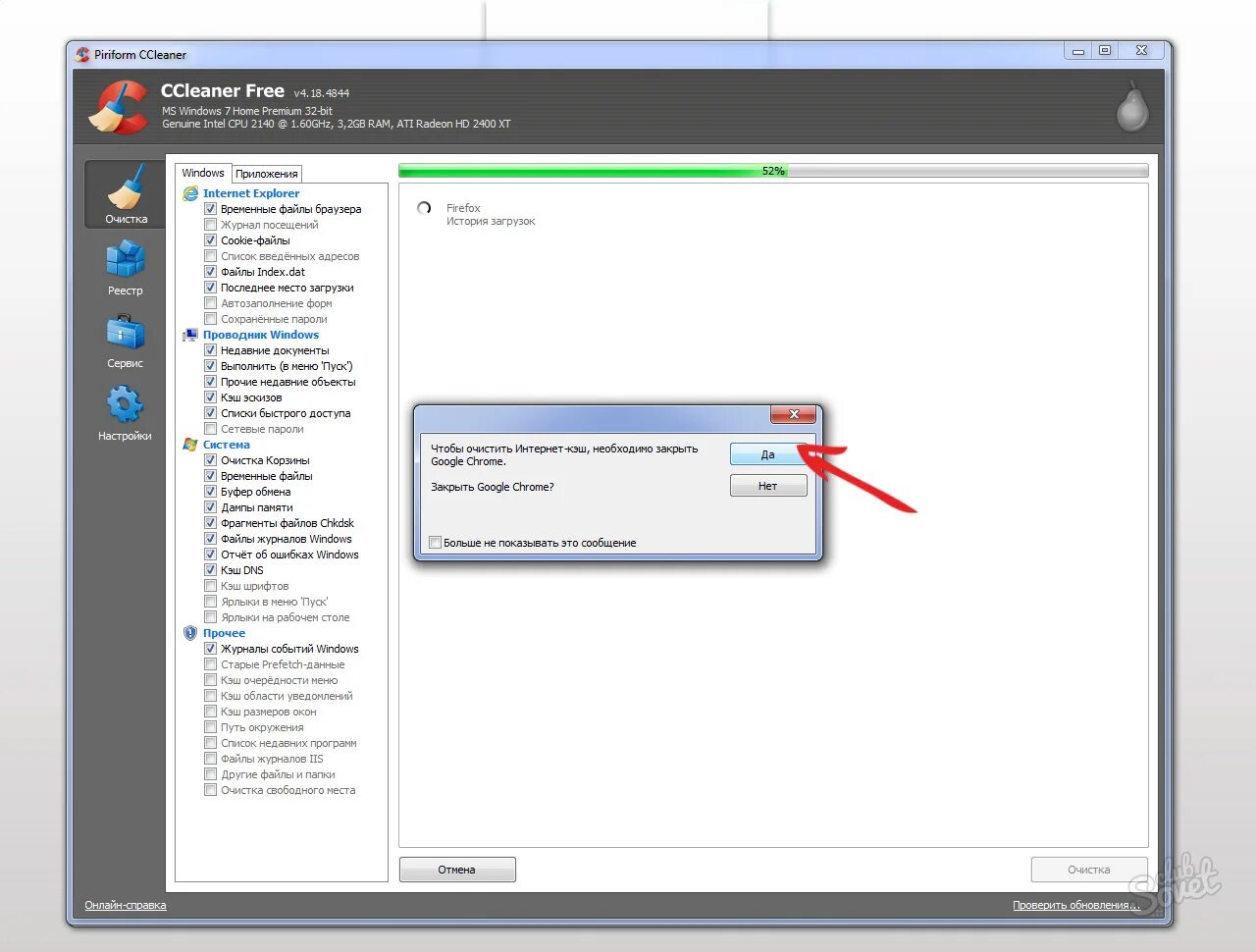This screenshot has height=952, width=1256.
Task: Enable Журнал посещений checkbox
Action: (x=210, y=225)
